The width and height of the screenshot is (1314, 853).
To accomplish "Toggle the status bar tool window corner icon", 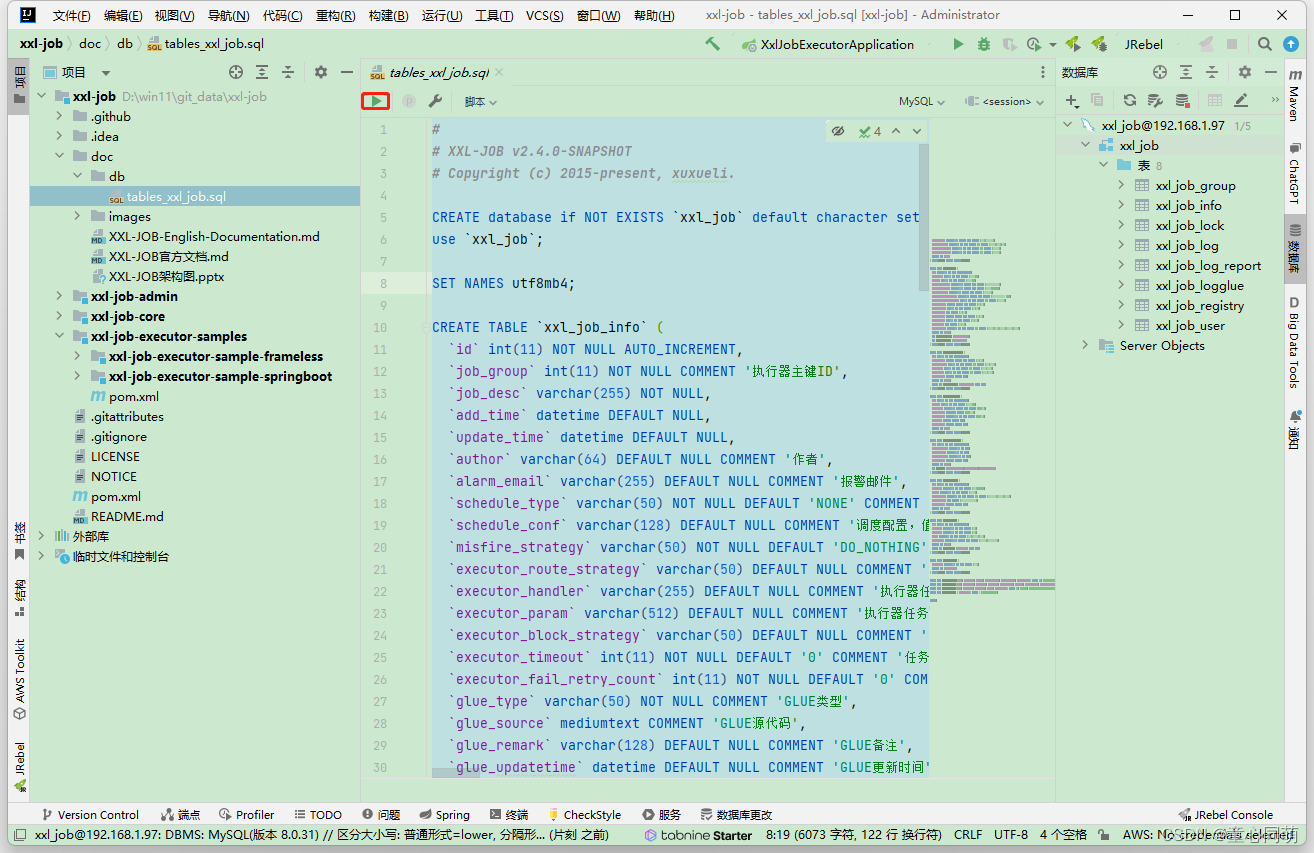I will pyautogui.click(x=18, y=835).
